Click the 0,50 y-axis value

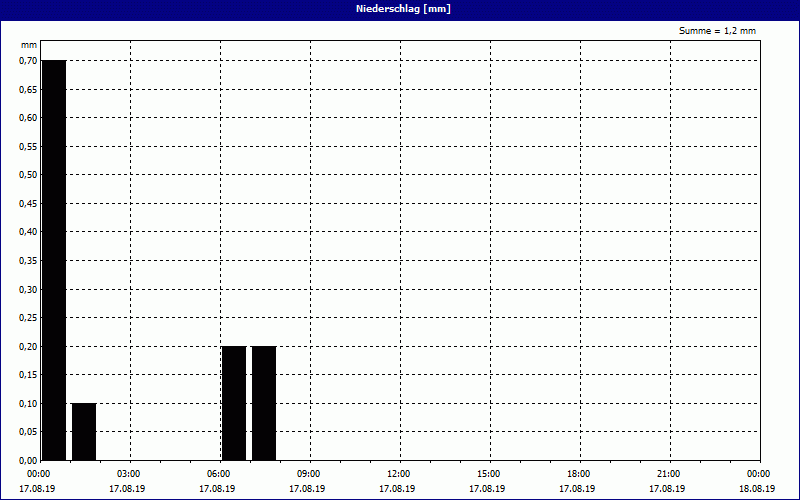(x=29, y=175)
